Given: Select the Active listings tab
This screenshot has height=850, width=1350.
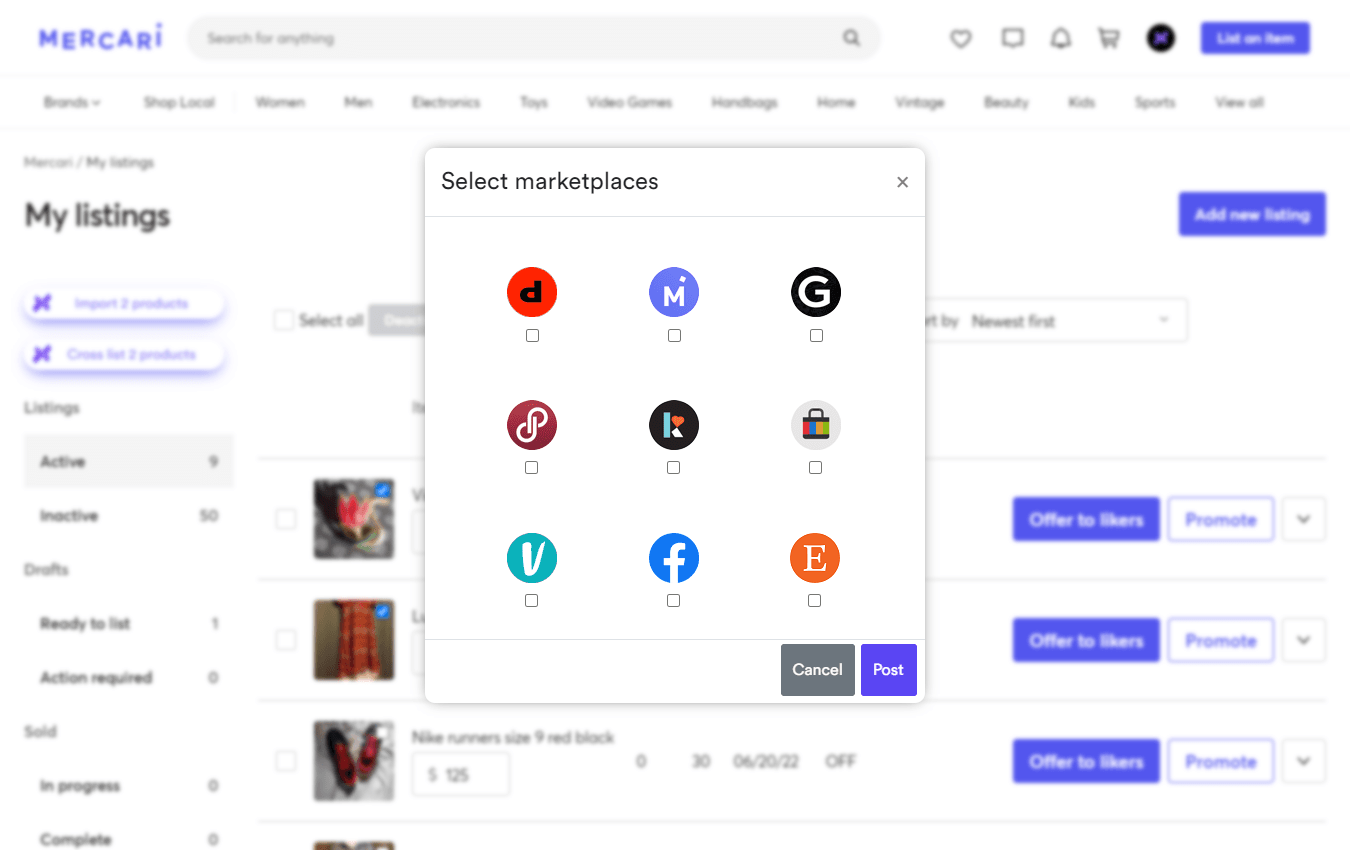Looking at the screenshot, I should tap(129, 462).
